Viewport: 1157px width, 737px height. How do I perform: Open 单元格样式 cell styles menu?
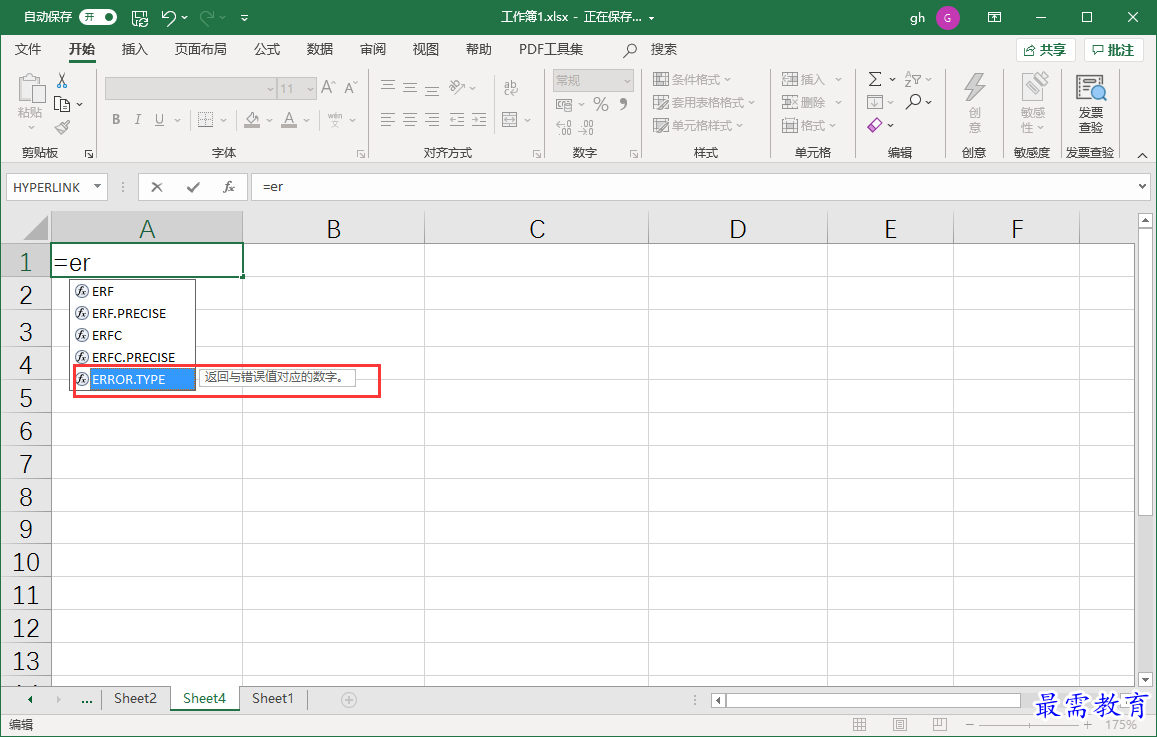[698, 125]
